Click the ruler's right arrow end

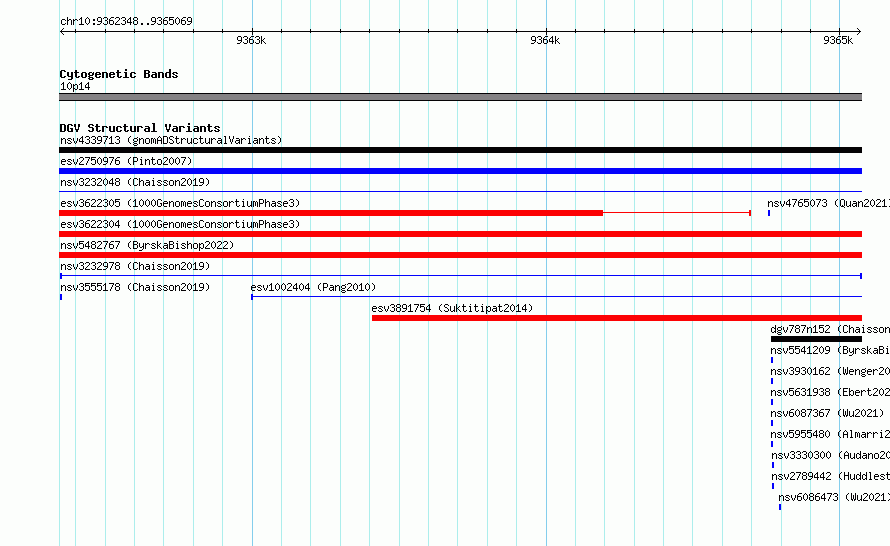[x=859, y=31]
